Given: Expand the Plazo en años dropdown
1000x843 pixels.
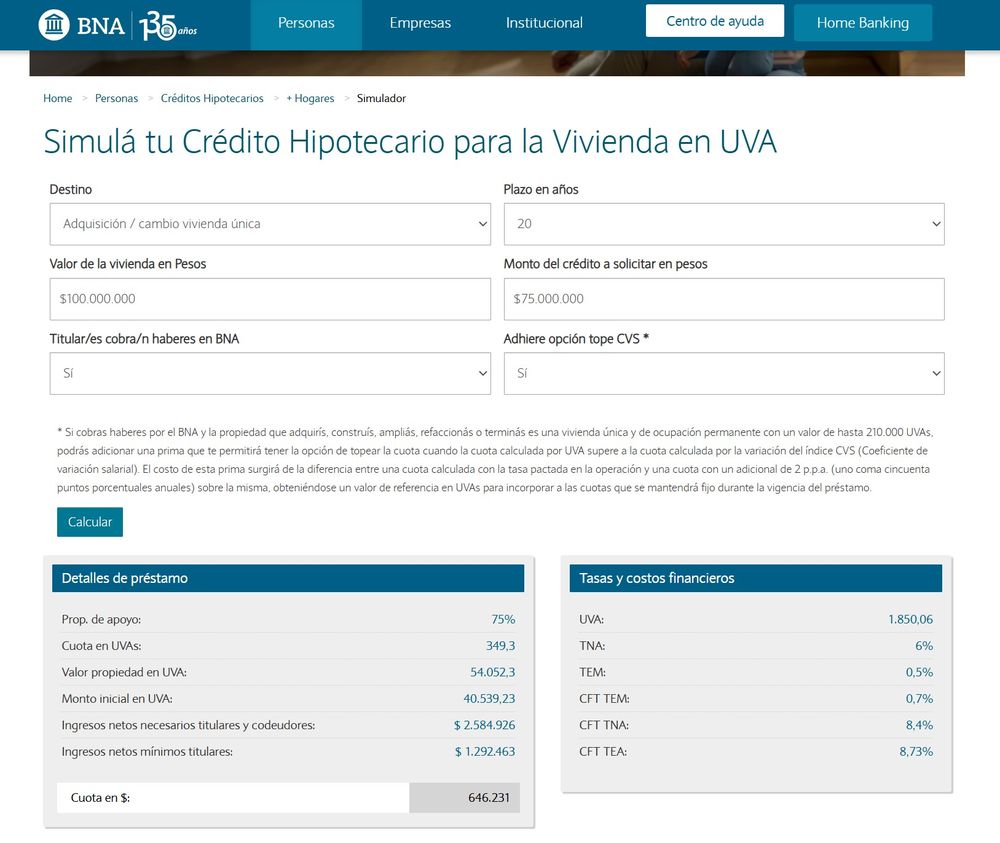Looking at the screenshot, I should [724, 224].
